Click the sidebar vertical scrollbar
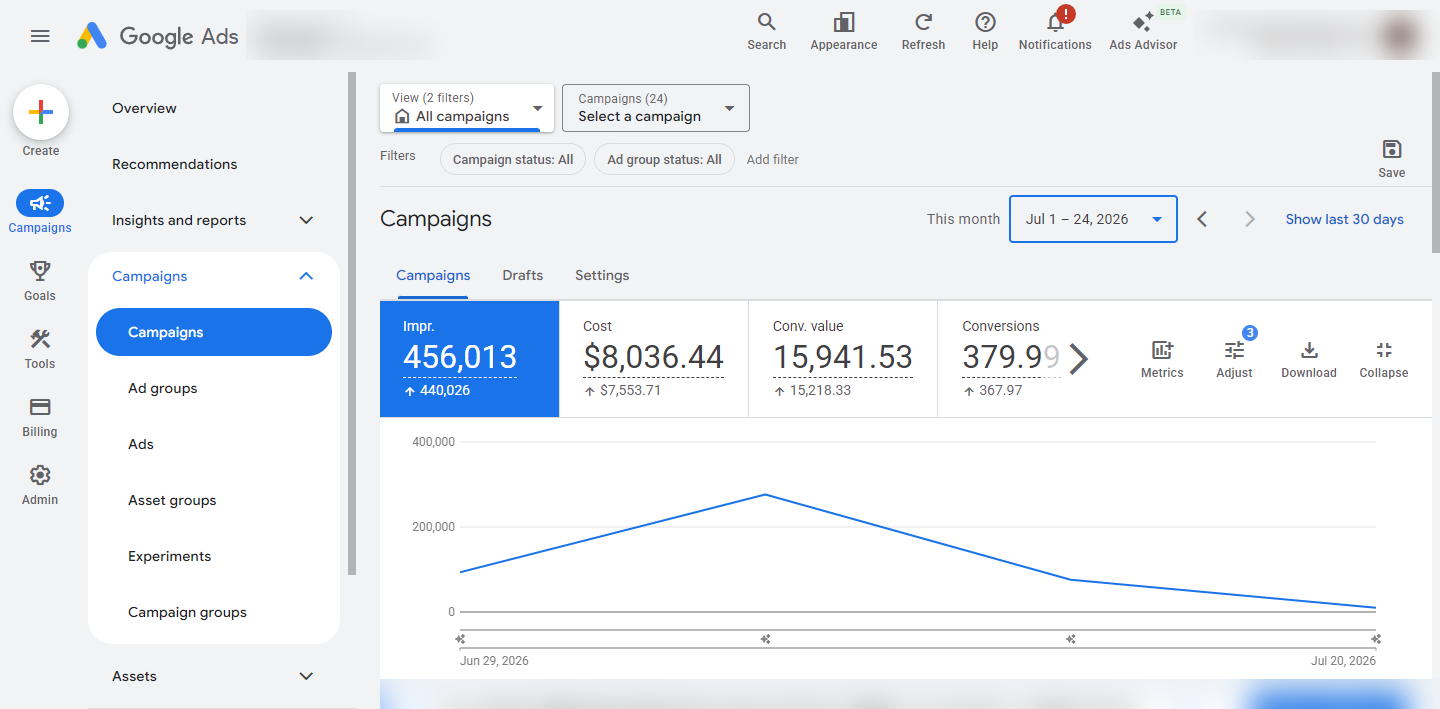1440x709 pixels. (x=351, y=323)
